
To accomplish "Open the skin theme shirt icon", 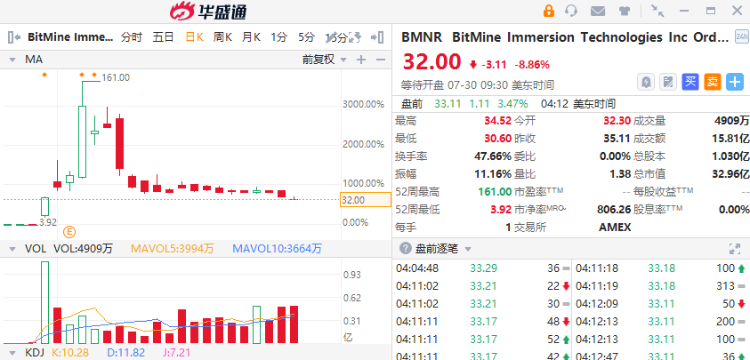I will coord(624,11).
